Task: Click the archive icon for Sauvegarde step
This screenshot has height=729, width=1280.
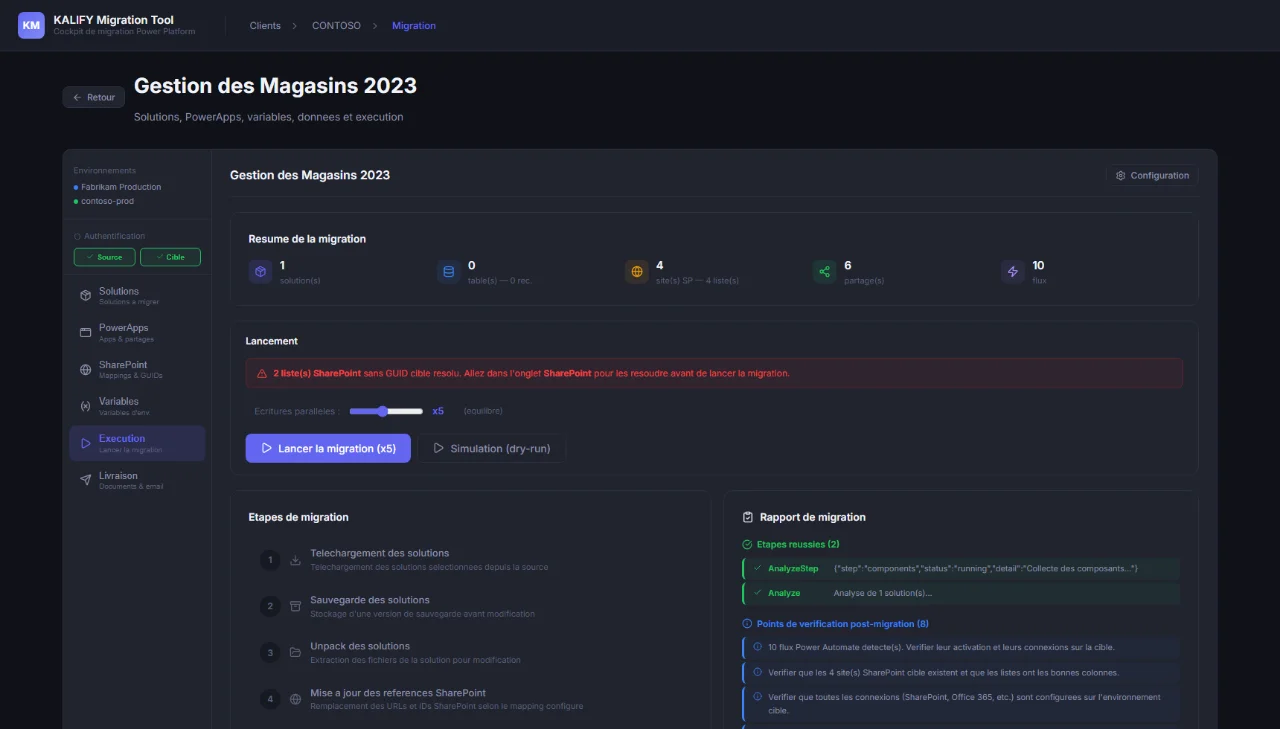Action: click(295, 606)
